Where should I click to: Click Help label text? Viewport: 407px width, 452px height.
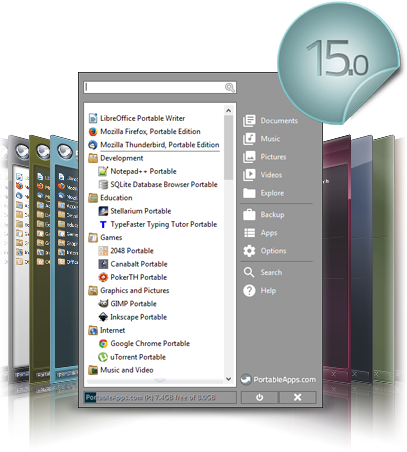coord(268,290)
